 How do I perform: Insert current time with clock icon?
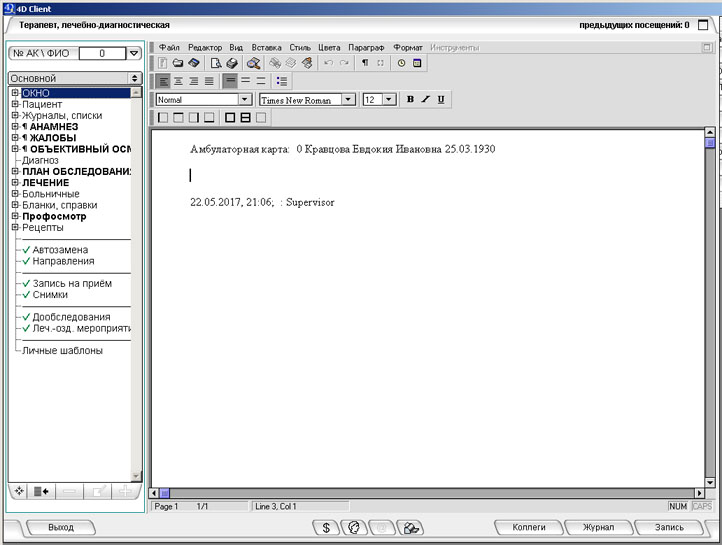(402, 63)
